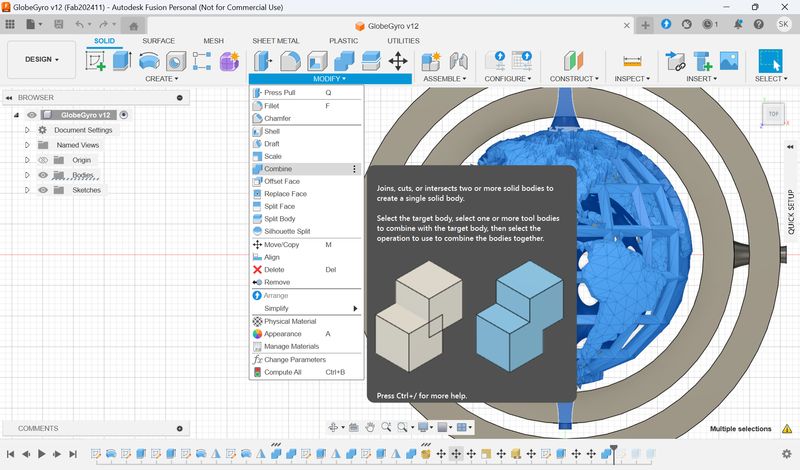Expand Document Settings tree node
800x470 pixels.
(27, 130)
